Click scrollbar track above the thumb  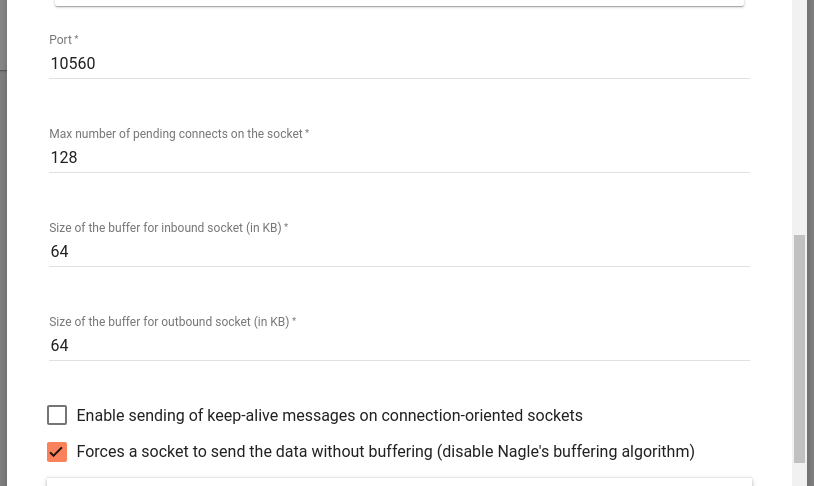pos(799,117)
